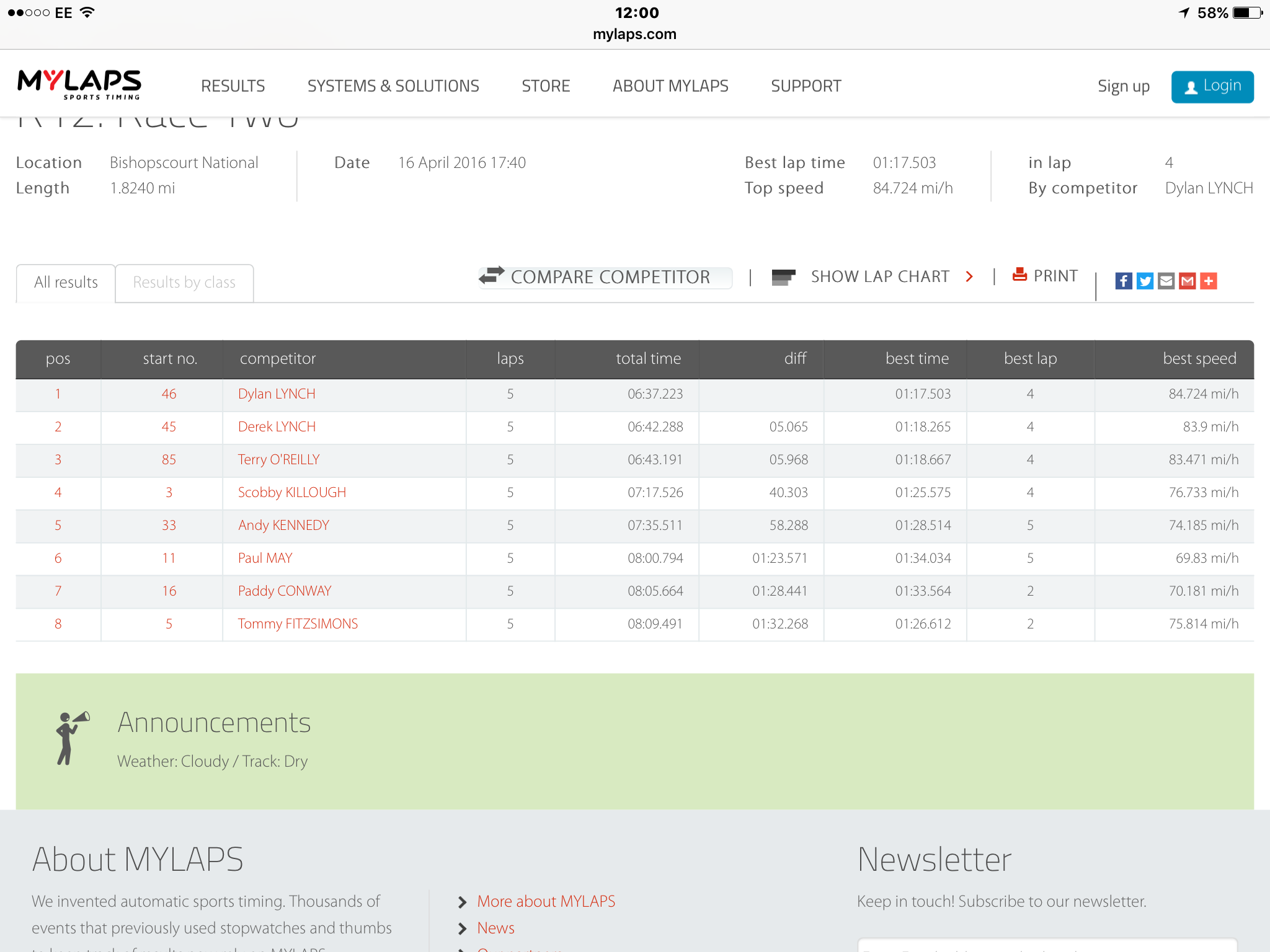The width and height of the screenshot is (1270, 952).
Task: Expand the chevron beside More about MYLAPS
Action: click(x=462, y=902)
